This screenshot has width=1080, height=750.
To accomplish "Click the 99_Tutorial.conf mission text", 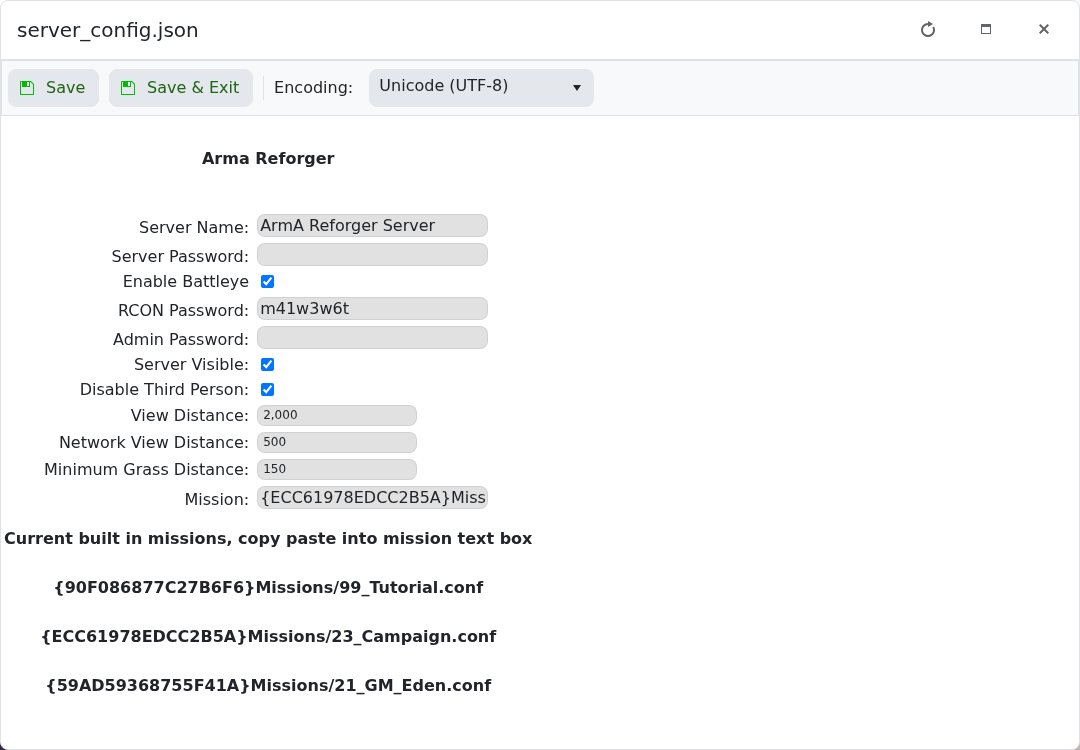I will [x=269, y=587].
